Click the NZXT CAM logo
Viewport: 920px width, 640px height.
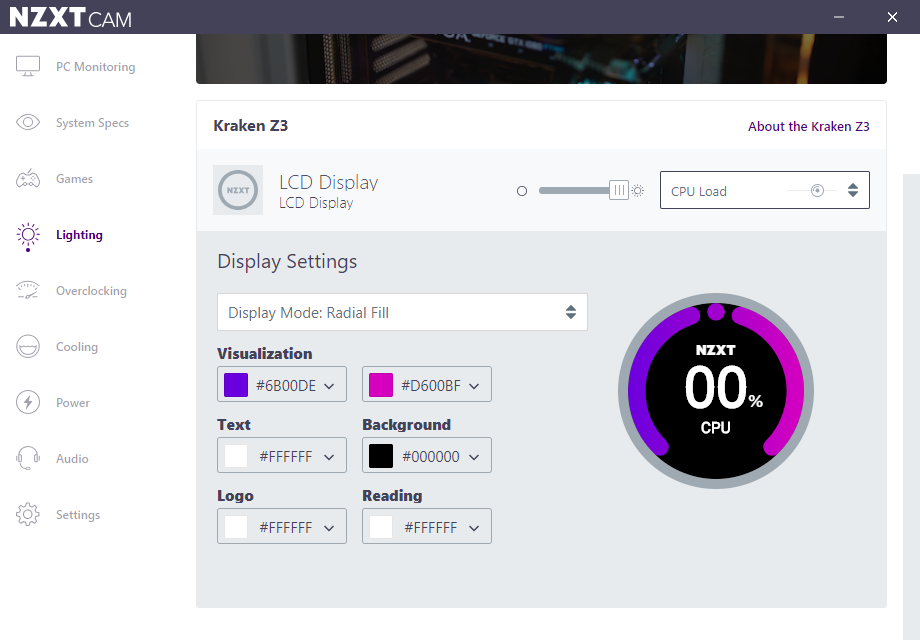71,18
